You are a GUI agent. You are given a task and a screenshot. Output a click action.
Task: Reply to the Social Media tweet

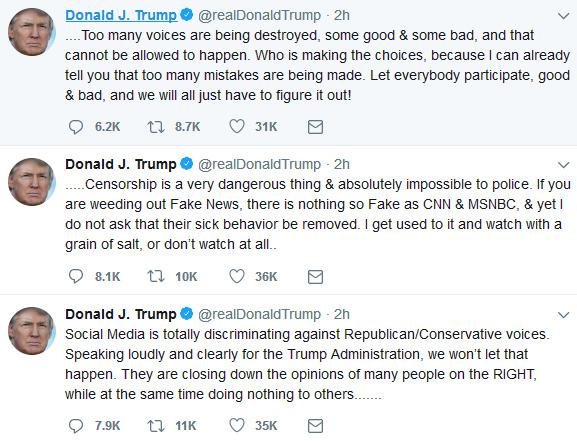tap(76, 426)
